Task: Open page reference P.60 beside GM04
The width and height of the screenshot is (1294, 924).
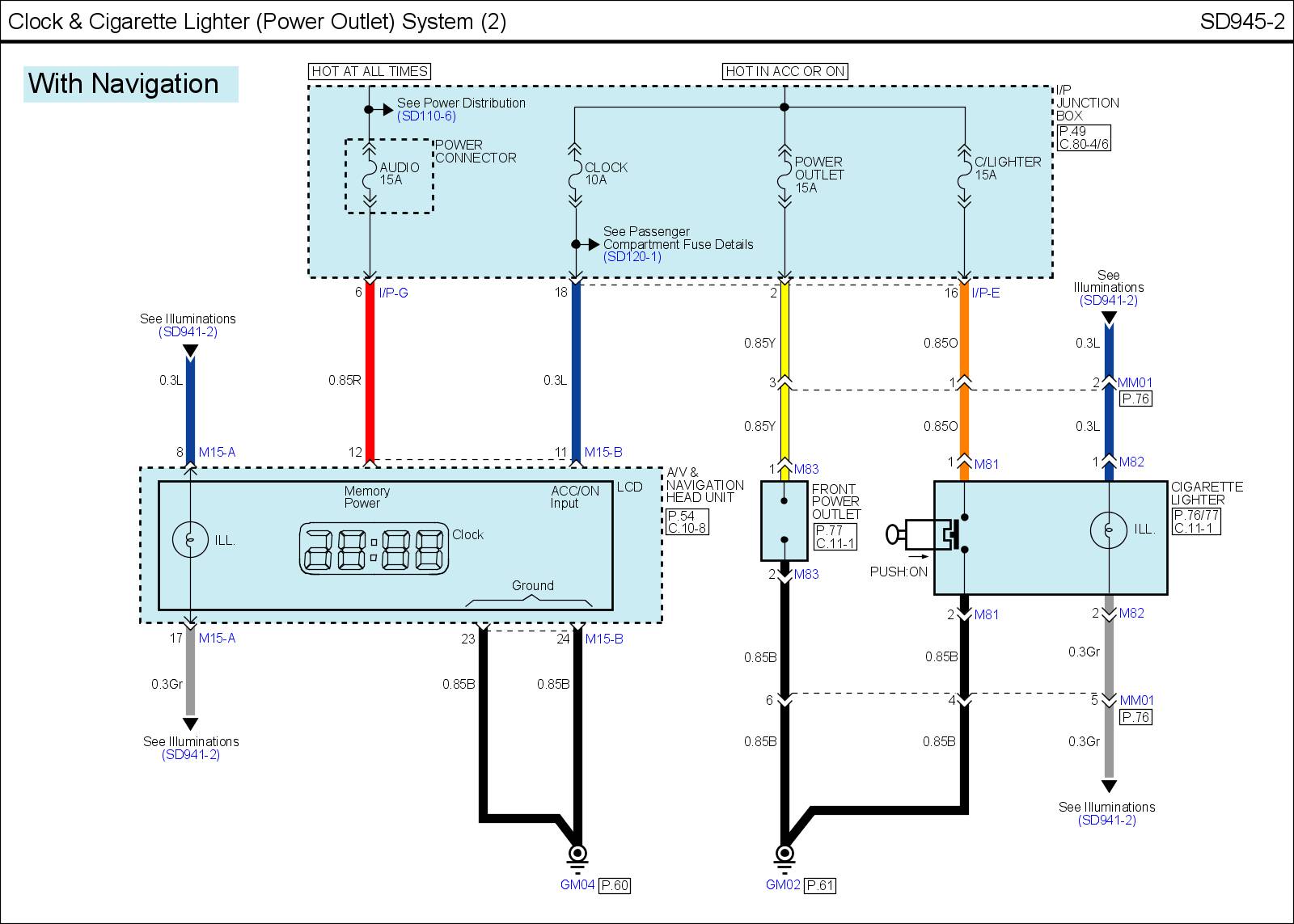Action: [615, 885]
